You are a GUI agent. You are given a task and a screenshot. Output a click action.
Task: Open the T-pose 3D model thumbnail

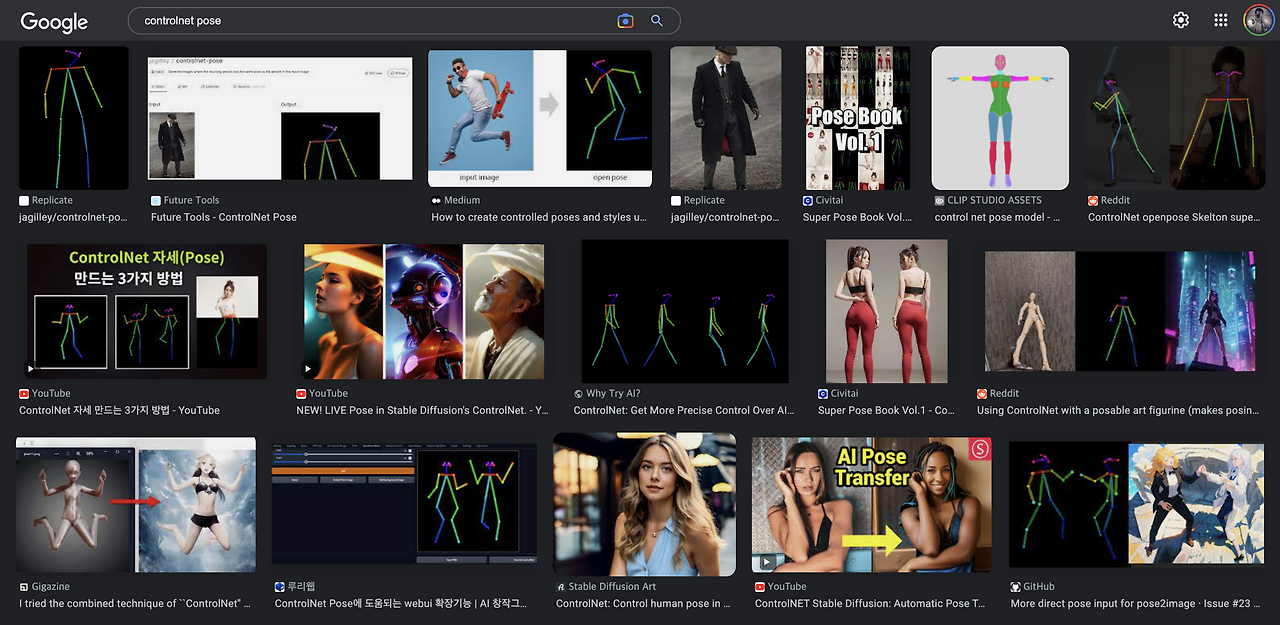tap(1000, 118)
